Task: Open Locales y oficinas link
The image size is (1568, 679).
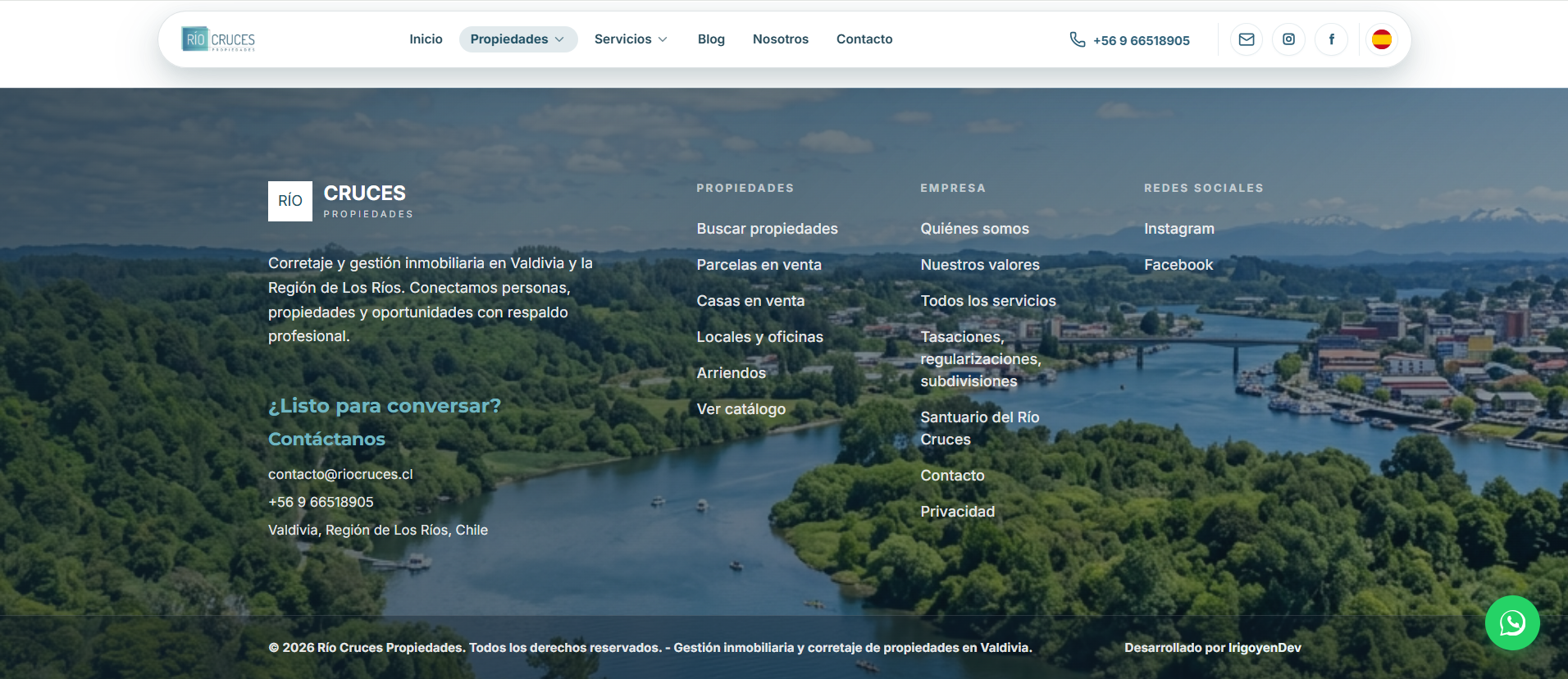Action: pyautogui.click(x=759, y=337)
